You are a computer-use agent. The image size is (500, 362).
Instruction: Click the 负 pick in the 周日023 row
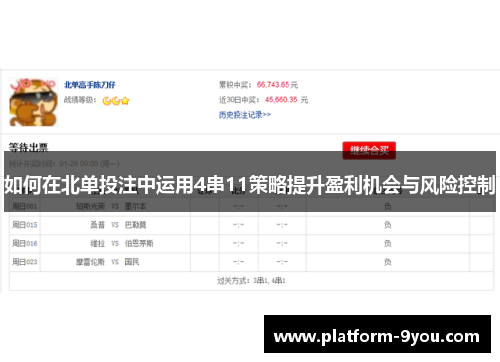pos(387,262)
